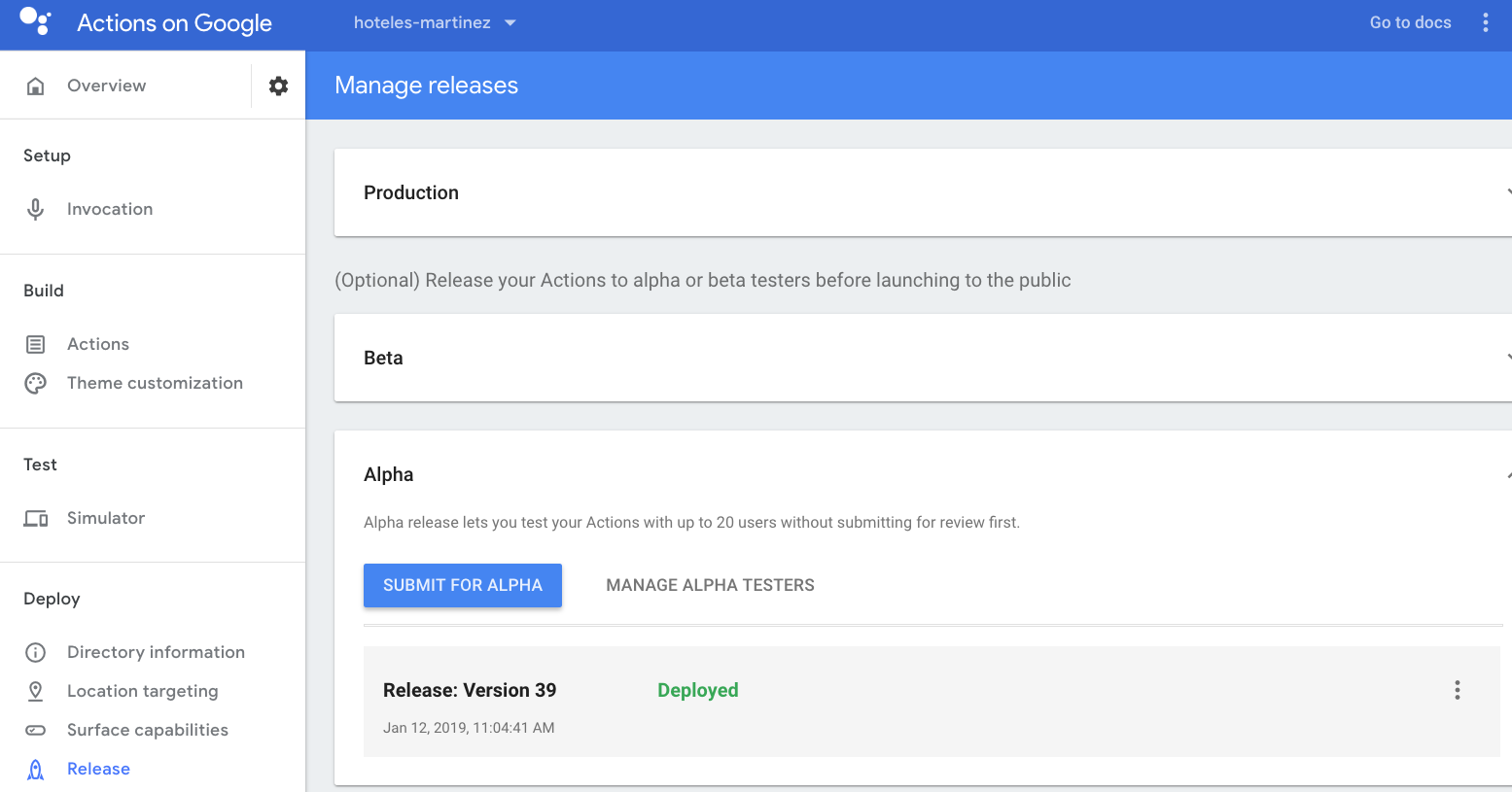Click the Submit for Alpha button

pos(463,585)
